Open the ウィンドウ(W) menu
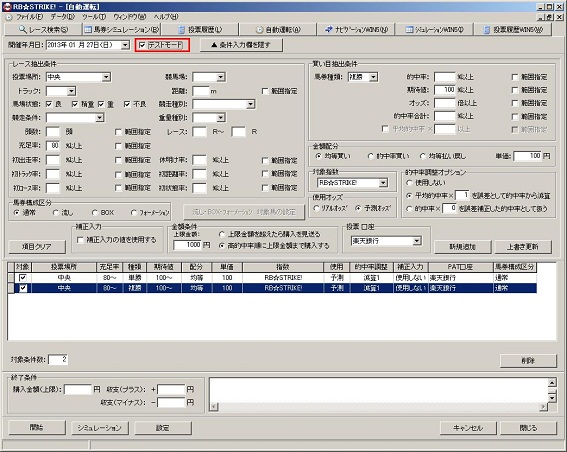This screenshot has width=567, height=452. (129, 17)
